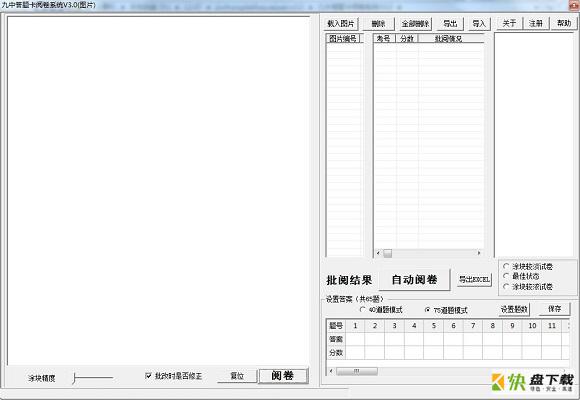Click question number 7 header cell
This screenshot has height=400, width=580.
pyautogui.click(x=473, y=326)
